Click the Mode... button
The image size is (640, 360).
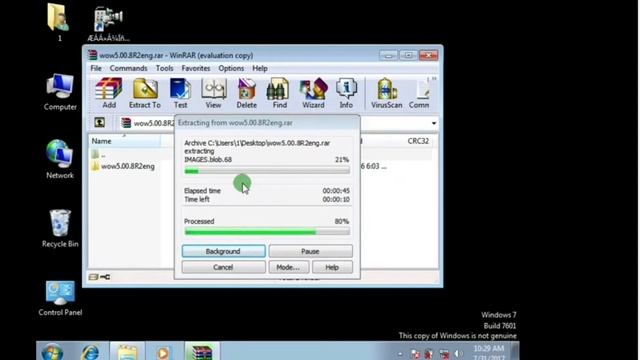(x=288, y=267)
